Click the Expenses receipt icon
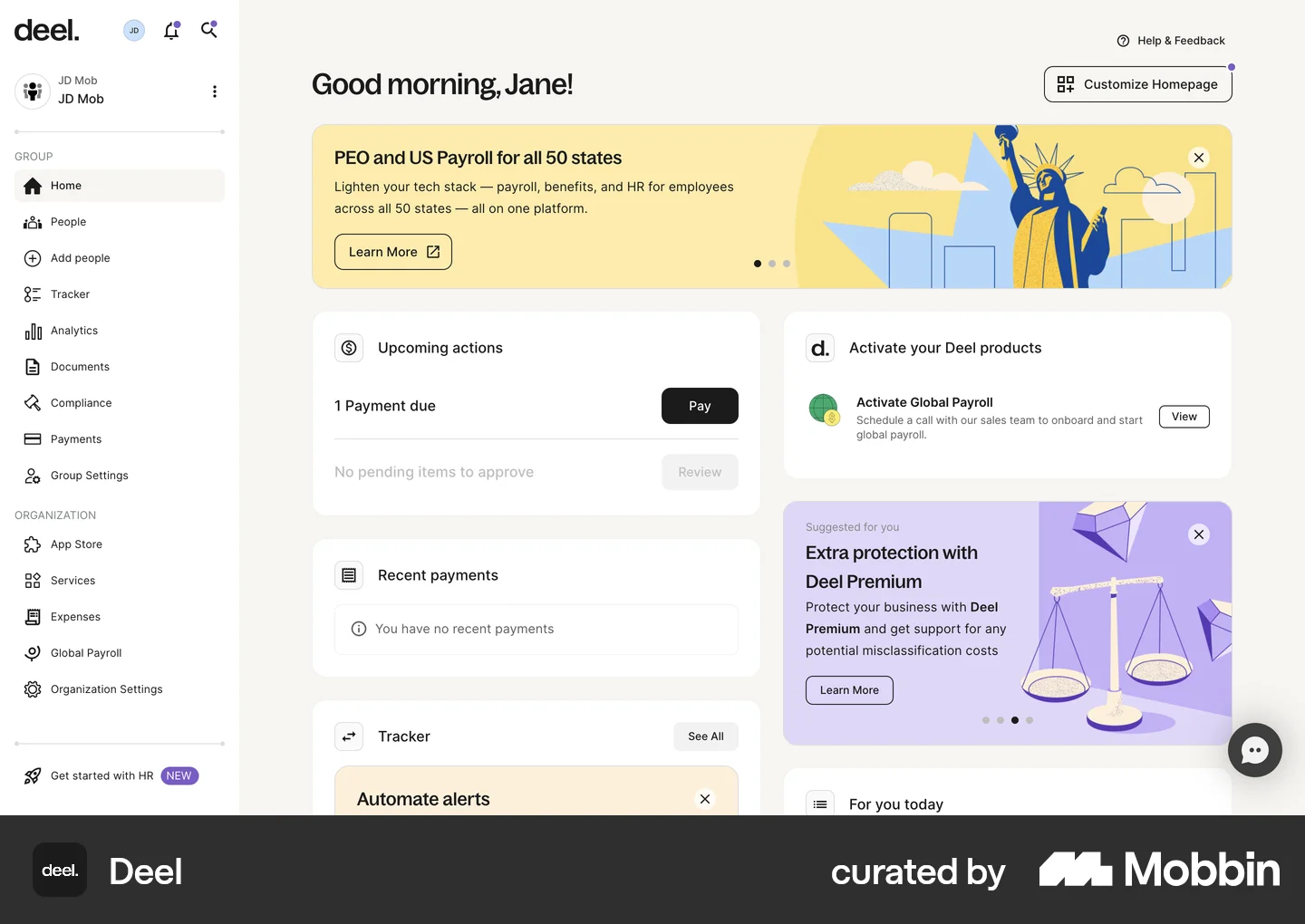 click(x=33, y=617)
